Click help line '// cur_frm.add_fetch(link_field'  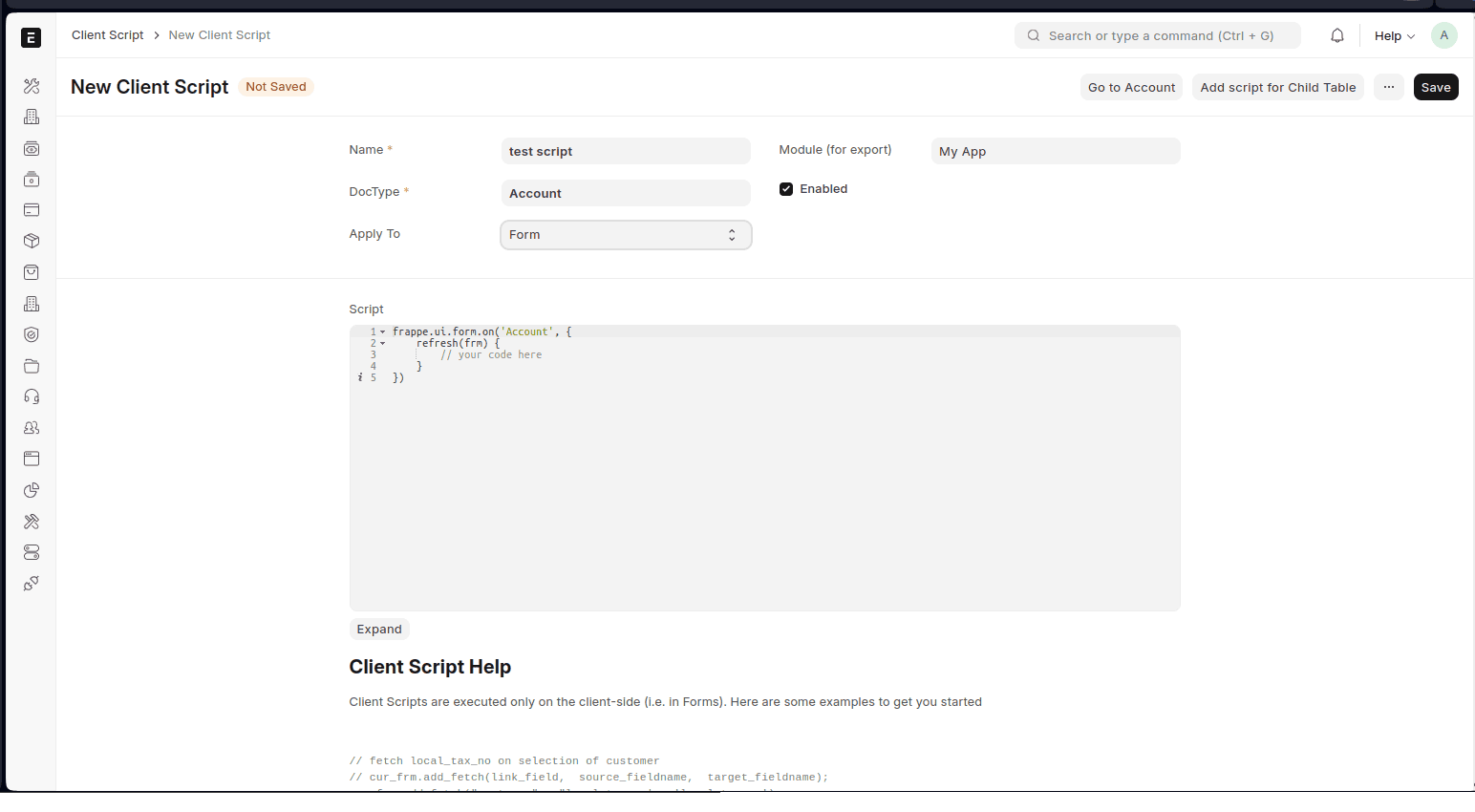(589, 778)
